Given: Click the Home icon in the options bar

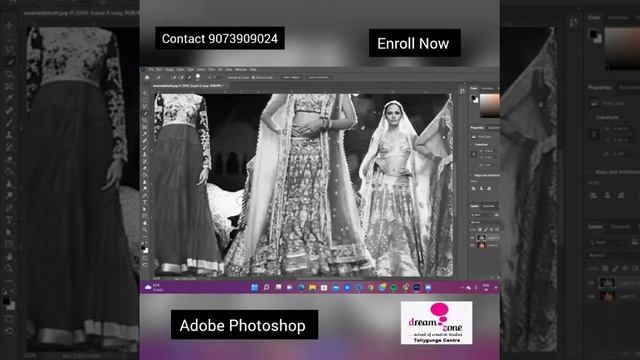Looking at the screenshot, I should 147,78.
